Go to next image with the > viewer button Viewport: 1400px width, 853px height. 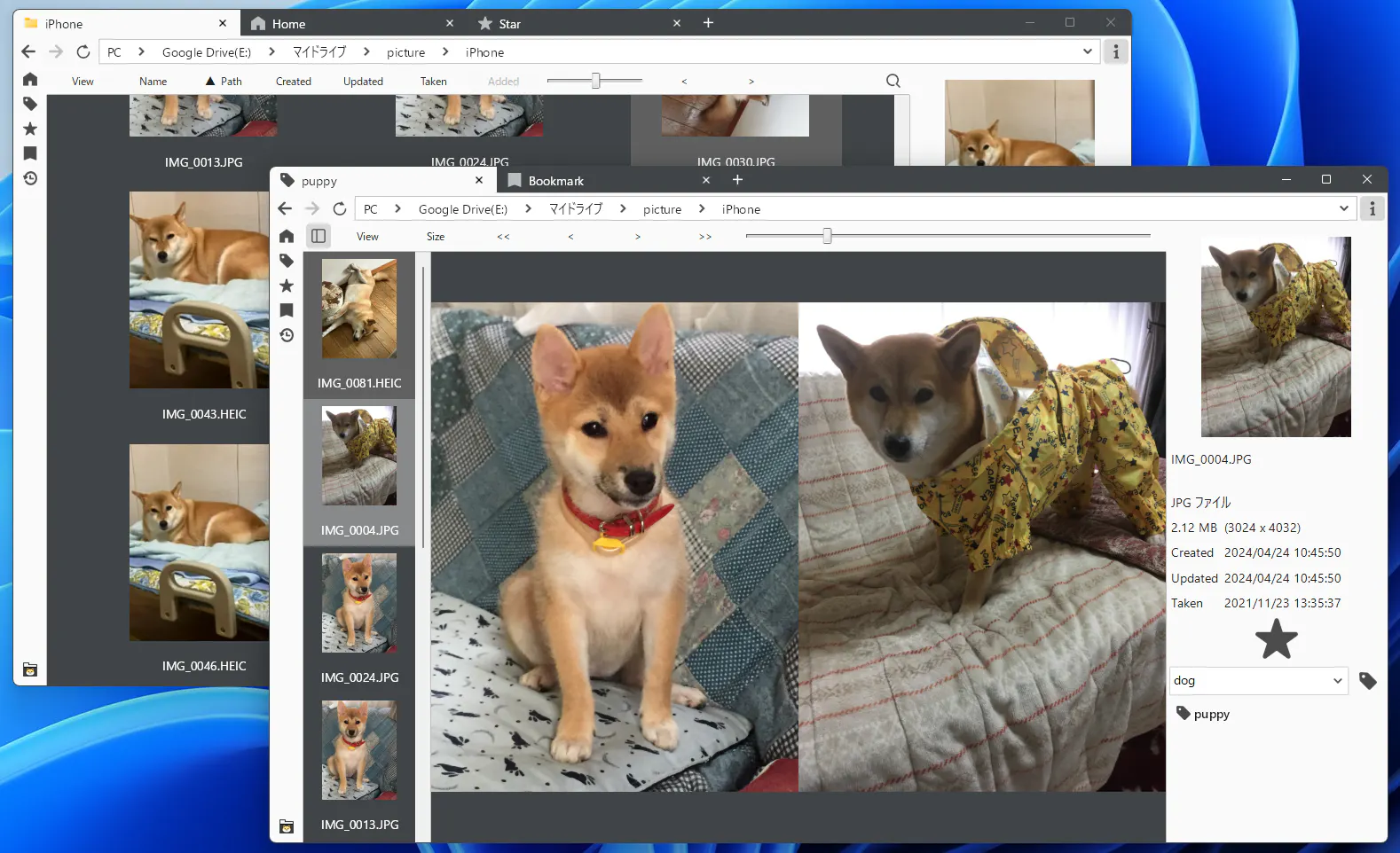click(x=638, y=237)
